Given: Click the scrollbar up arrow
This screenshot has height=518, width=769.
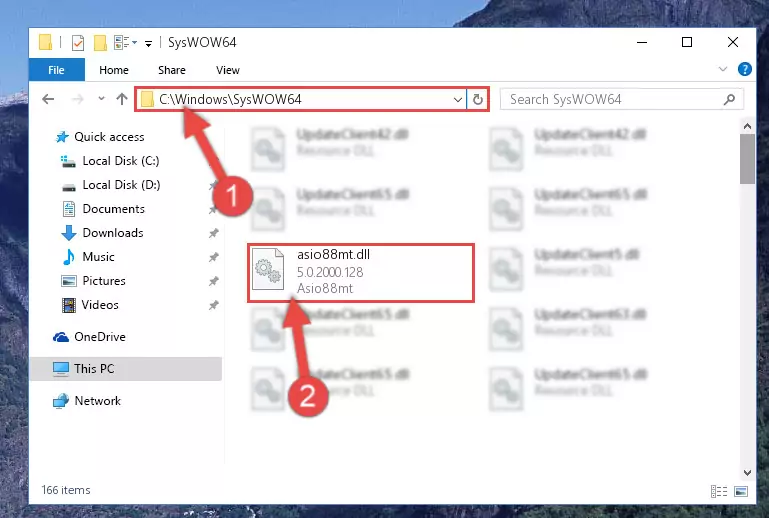Looking at the screenshot, I should pos(747,127).
